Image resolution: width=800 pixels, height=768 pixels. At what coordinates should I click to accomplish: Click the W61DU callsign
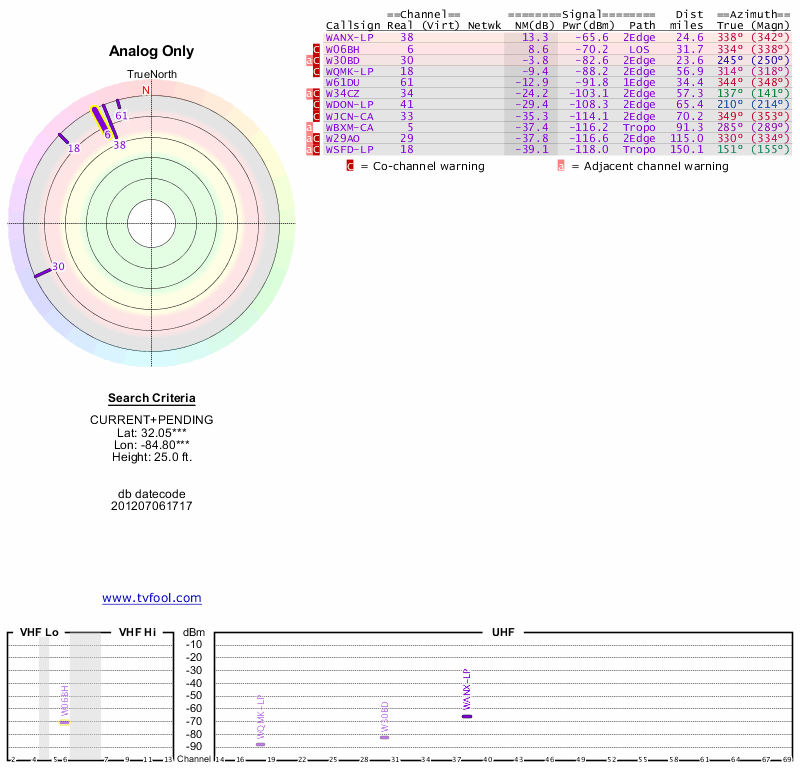pos(342,83)
